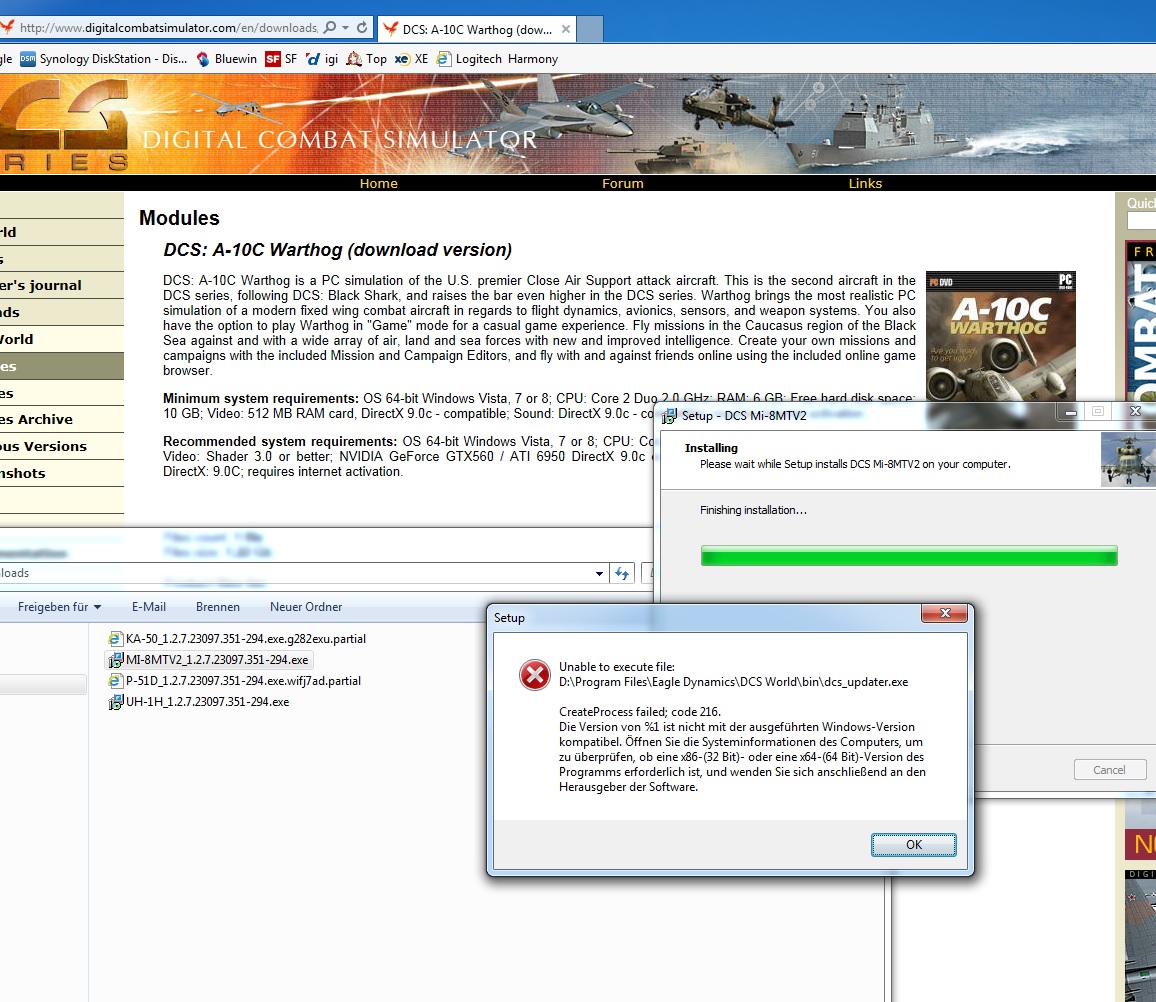This screenshot has height=1002, width=1156.
Task: Open the SF bookmark
Action: tap(281, 59)
